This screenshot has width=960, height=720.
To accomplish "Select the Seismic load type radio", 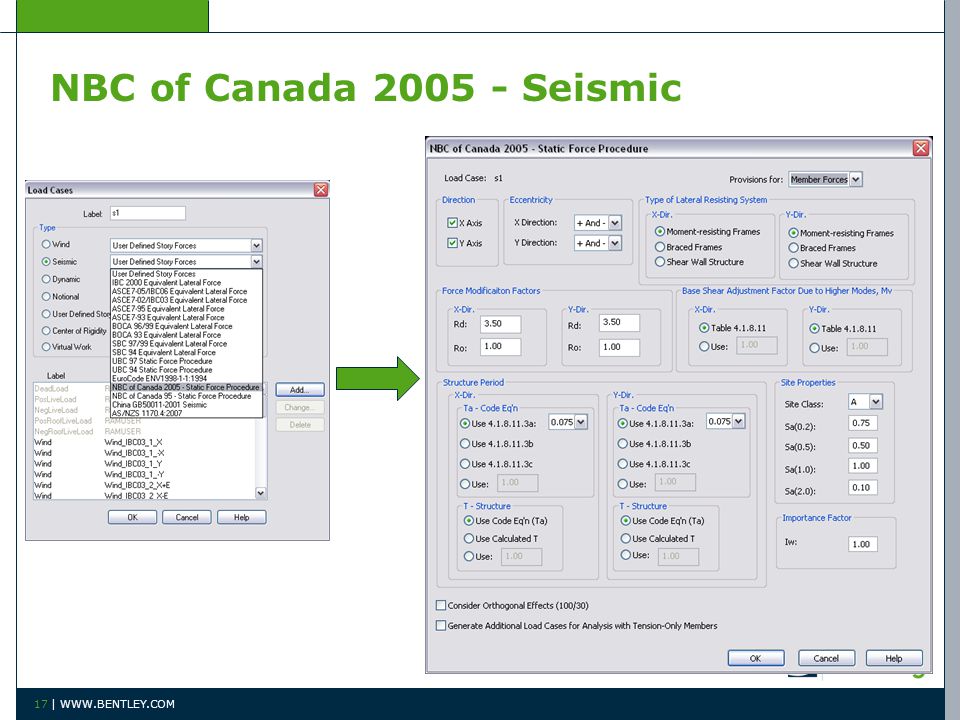I will tap(46, 261).
